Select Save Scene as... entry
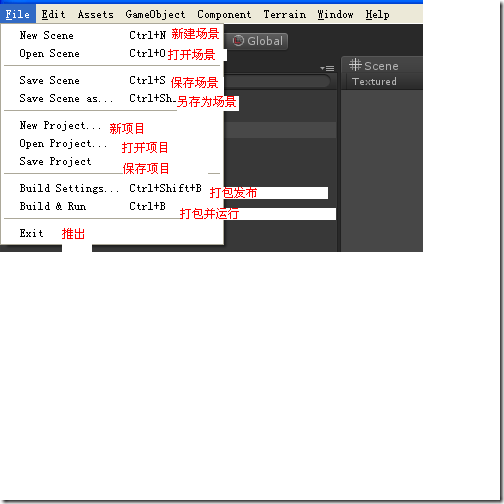This screenshot has height=504, width=504. pyautogui.click(x=112, y=98)
